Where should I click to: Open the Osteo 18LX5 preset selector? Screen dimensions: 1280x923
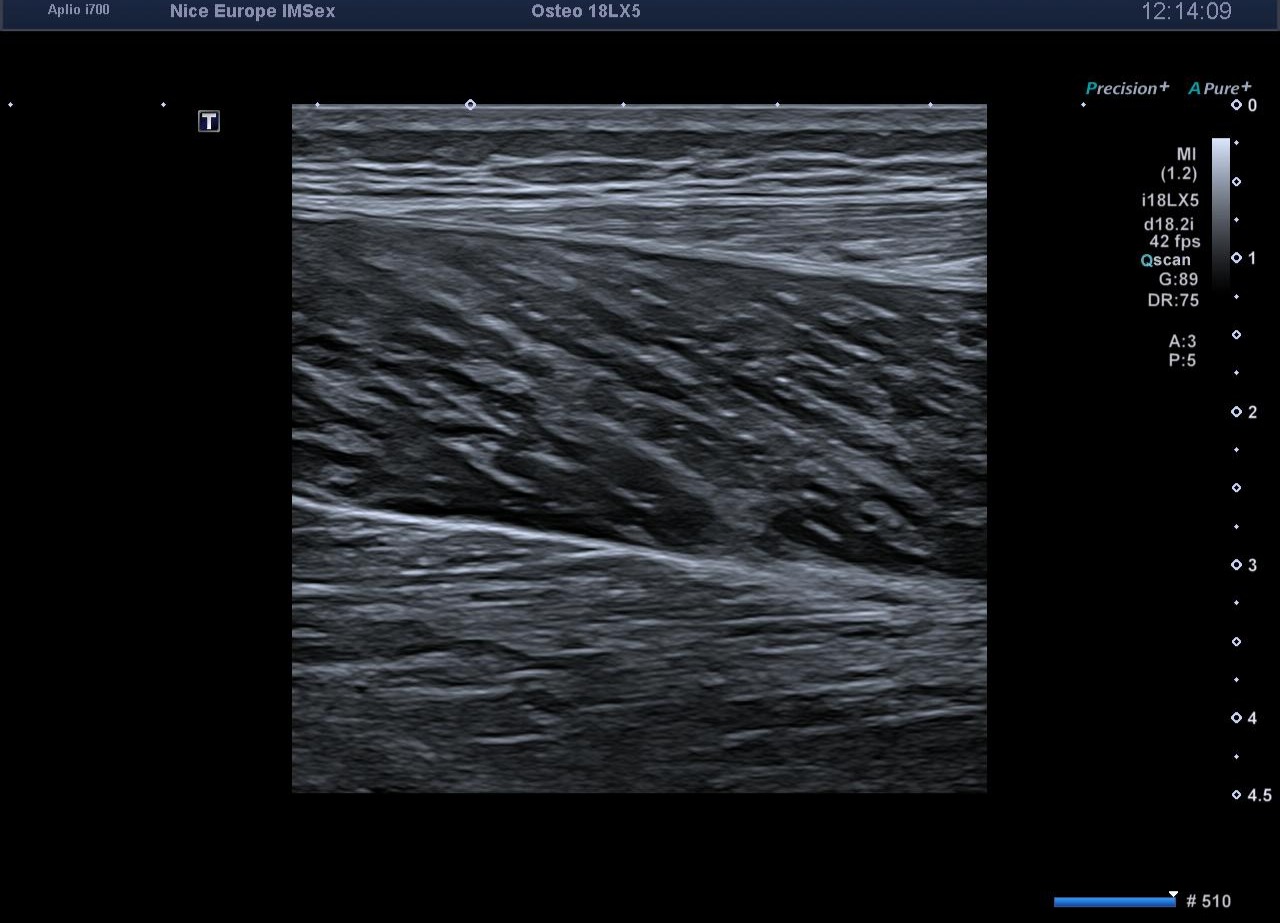586,12
